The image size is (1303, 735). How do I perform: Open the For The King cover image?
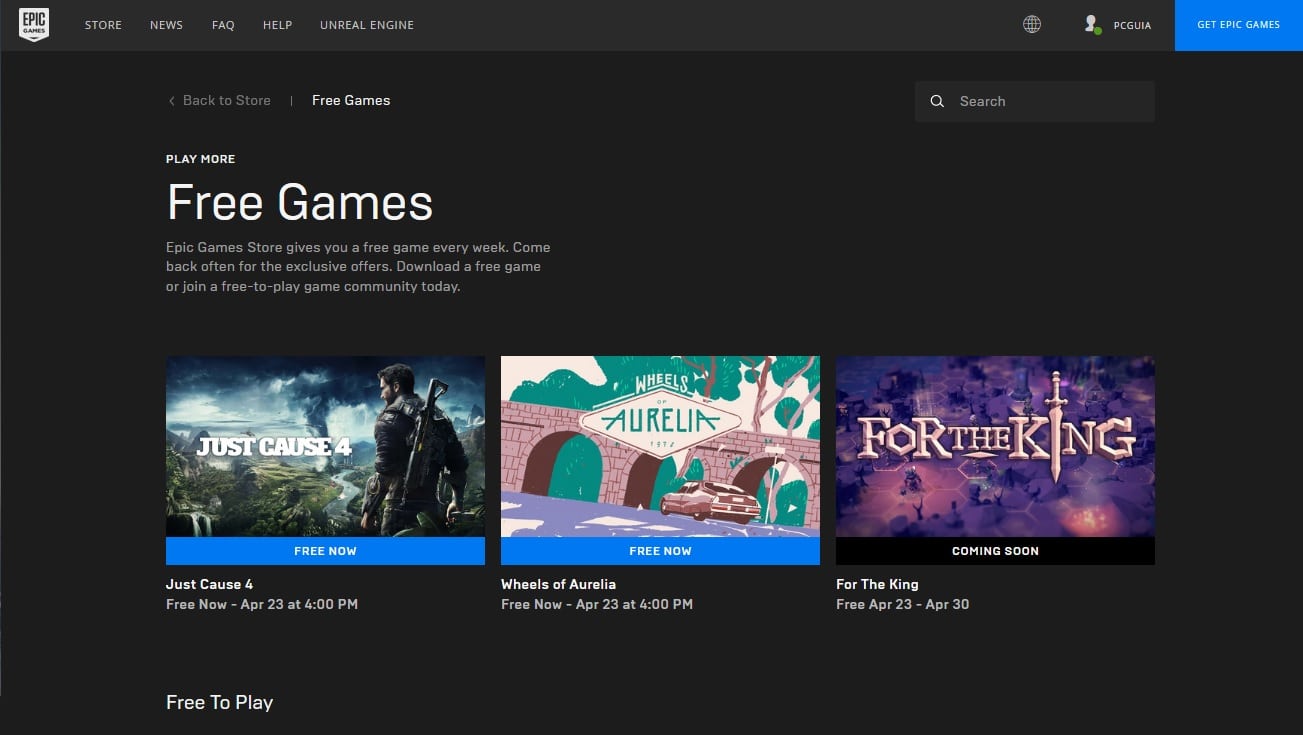click(995, 447)
